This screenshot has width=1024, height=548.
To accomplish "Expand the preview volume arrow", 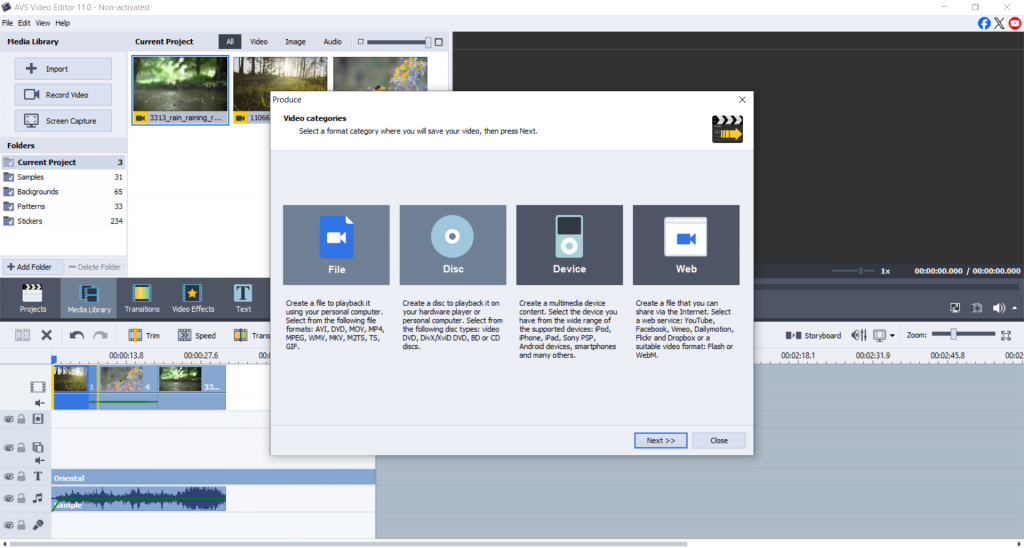I will [1014, 308].
